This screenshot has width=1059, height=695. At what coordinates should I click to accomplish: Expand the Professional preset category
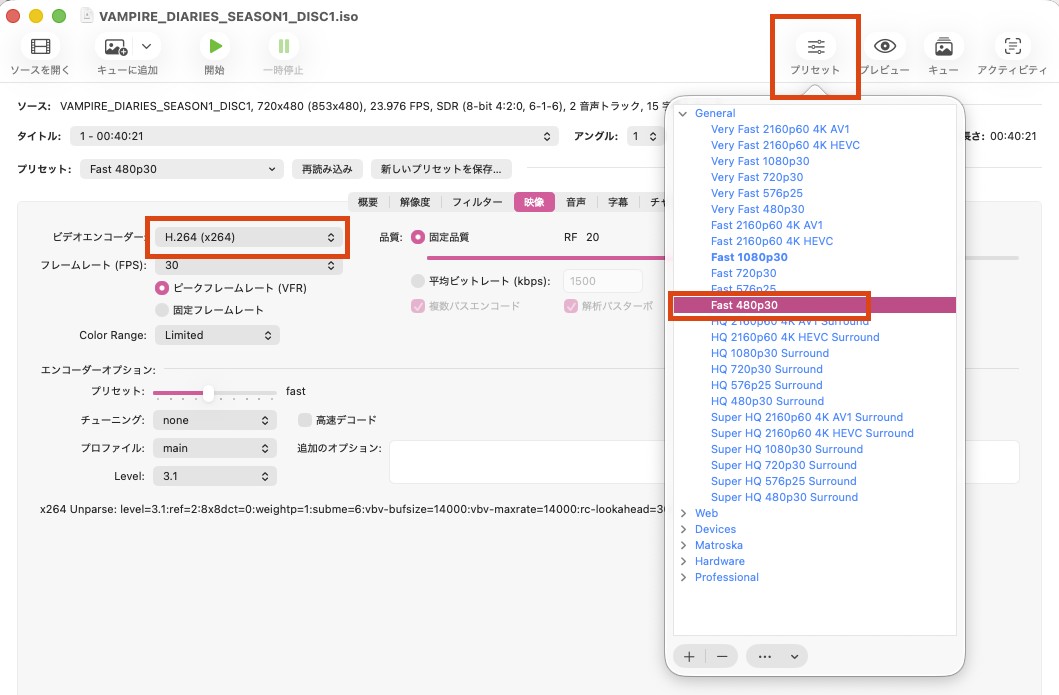click(683, 577)
